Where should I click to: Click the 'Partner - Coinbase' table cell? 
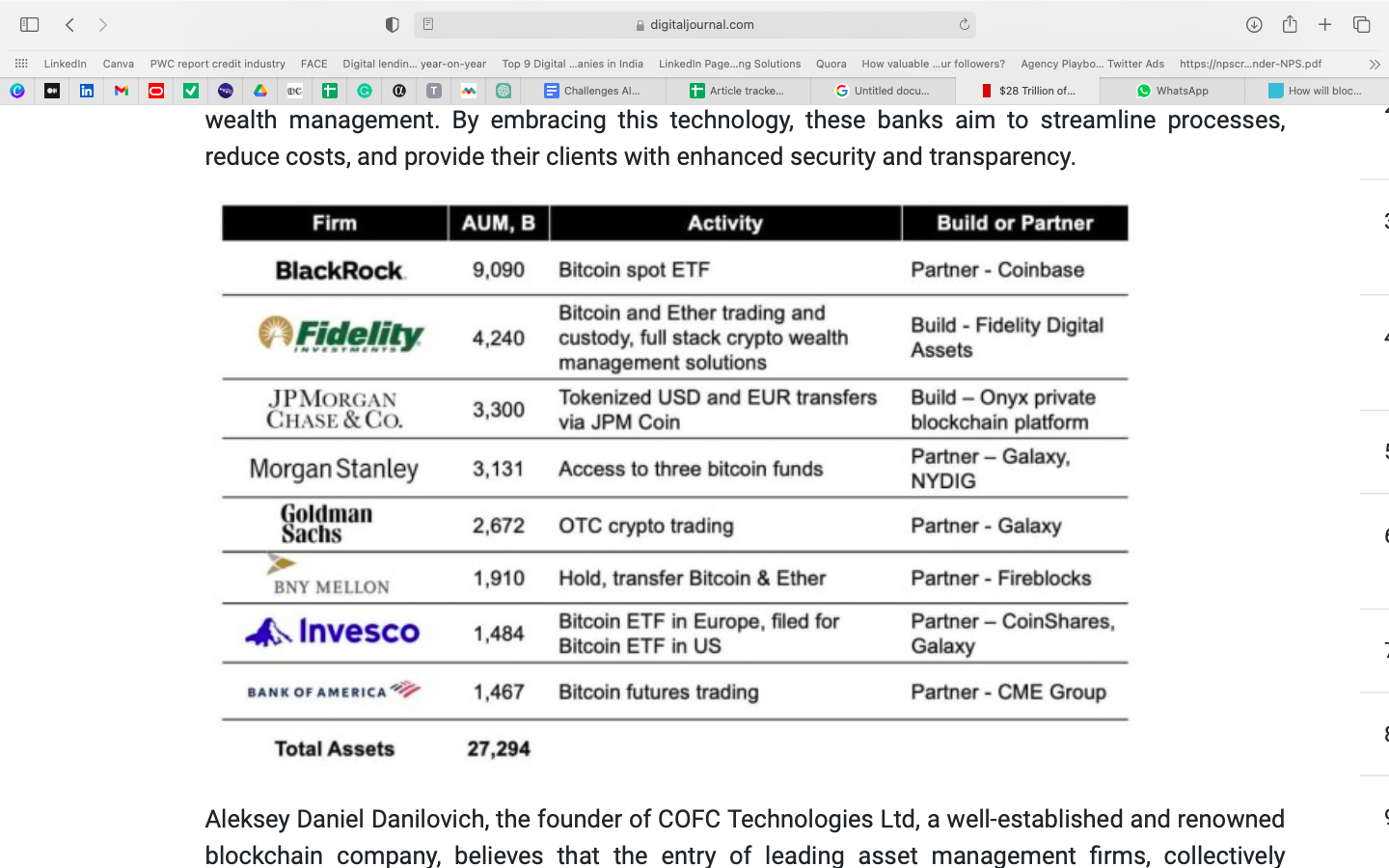pos(997,270)
